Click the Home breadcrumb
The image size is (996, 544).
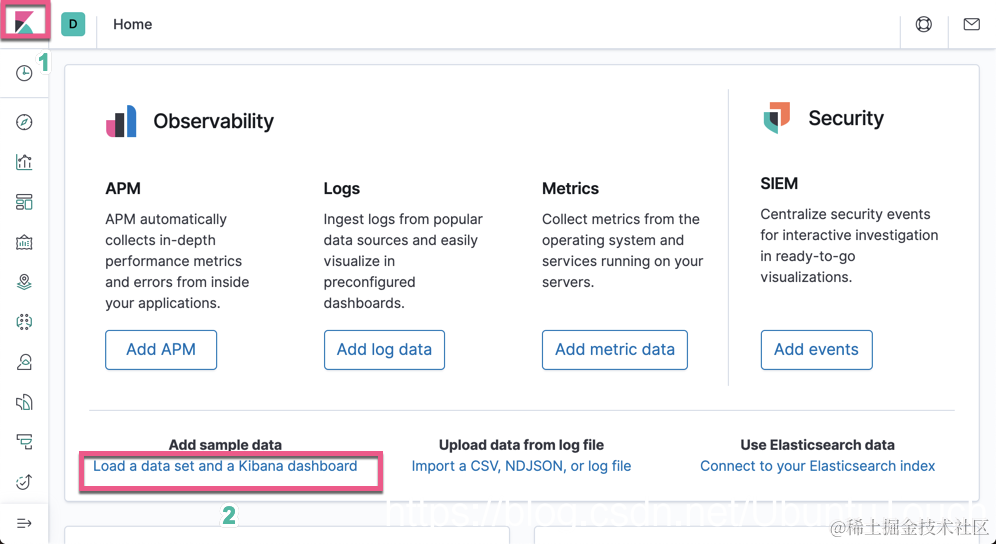(133, 24)
